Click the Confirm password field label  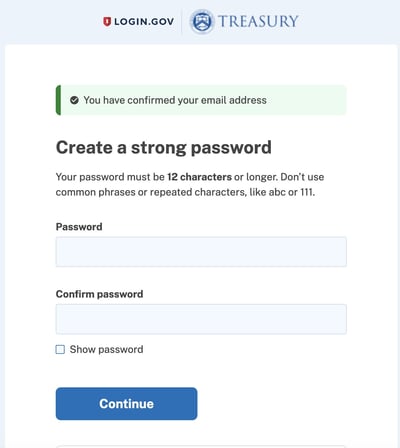99,294
